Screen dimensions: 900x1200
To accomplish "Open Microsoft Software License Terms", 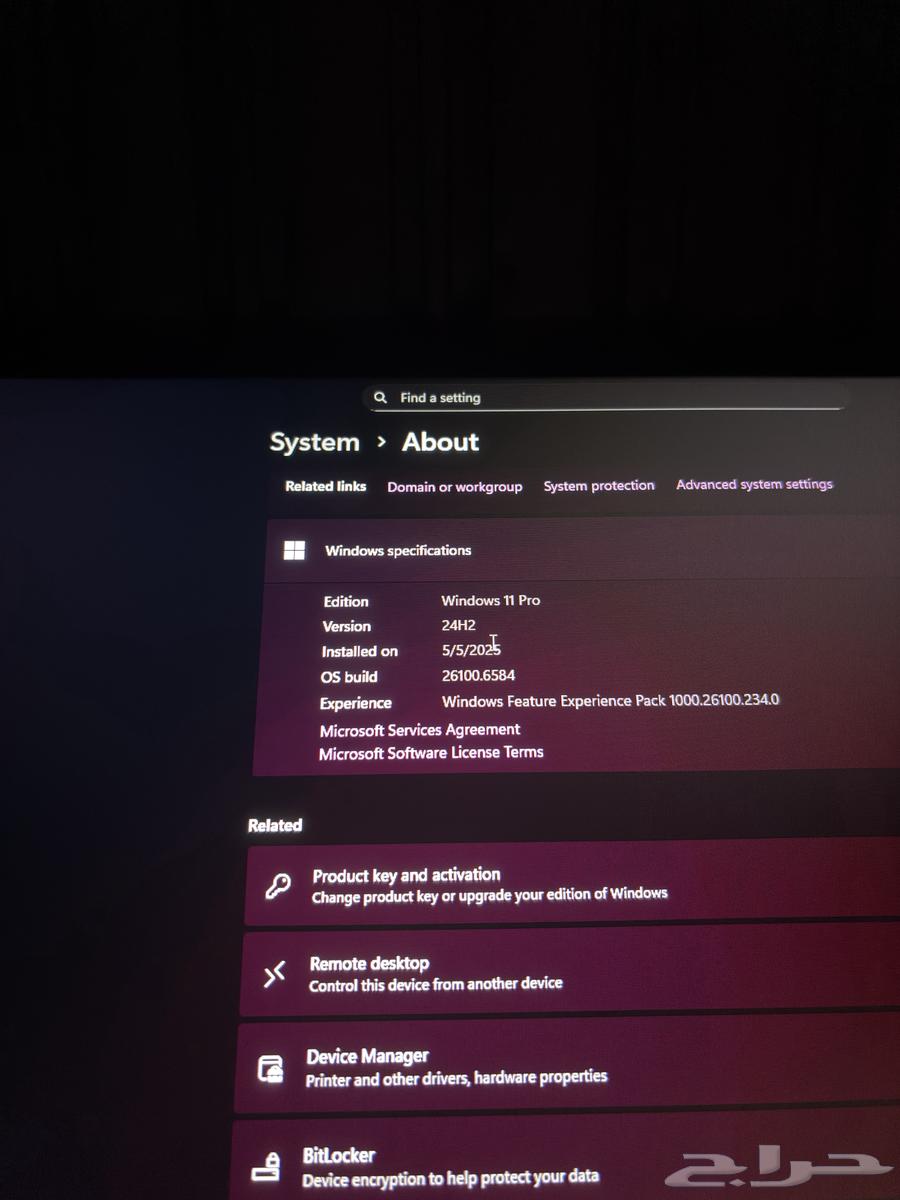I will (431, 752).
